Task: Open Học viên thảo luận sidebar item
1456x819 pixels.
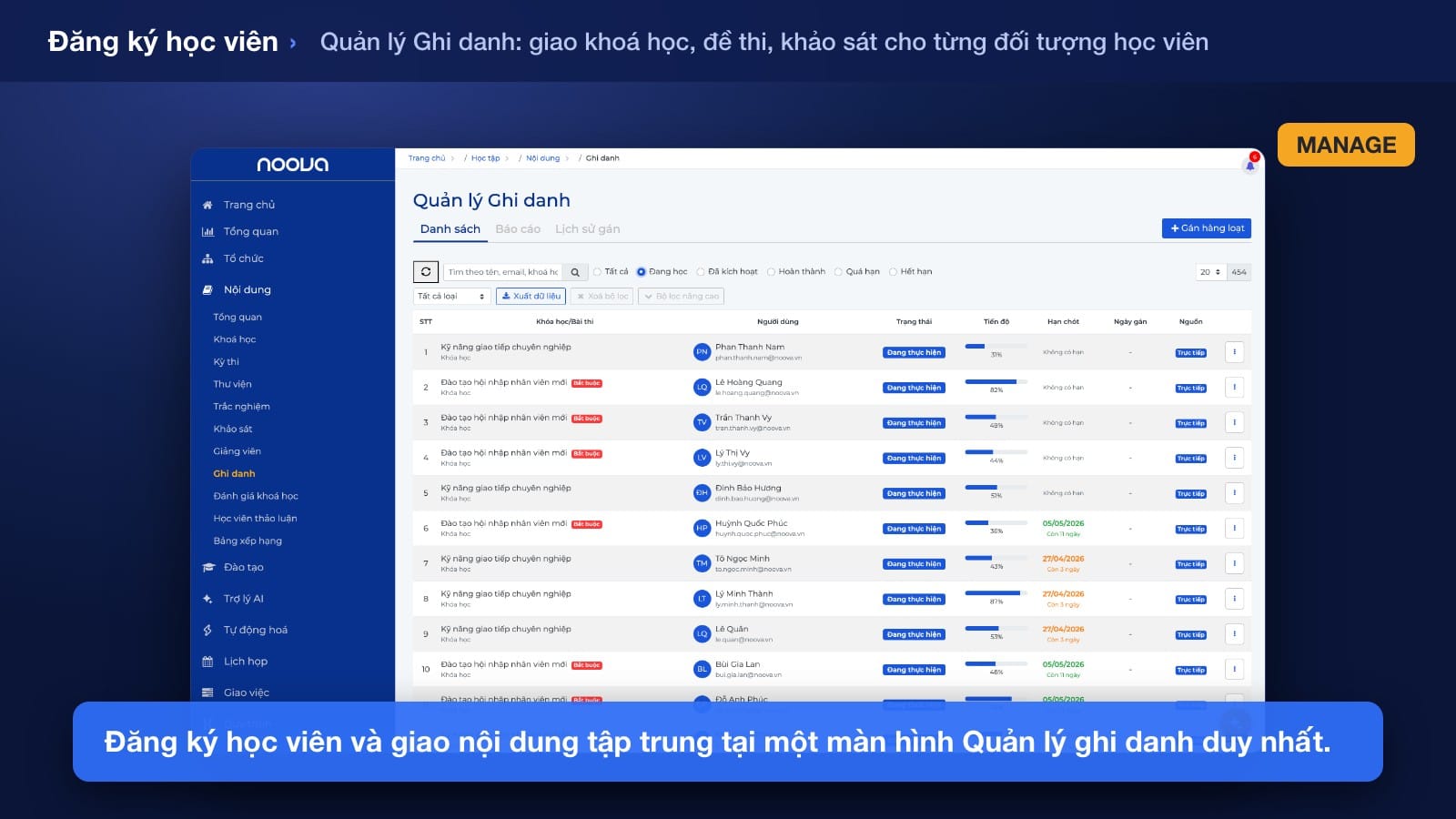Action: pyautogui.click(x=255, y=518)
